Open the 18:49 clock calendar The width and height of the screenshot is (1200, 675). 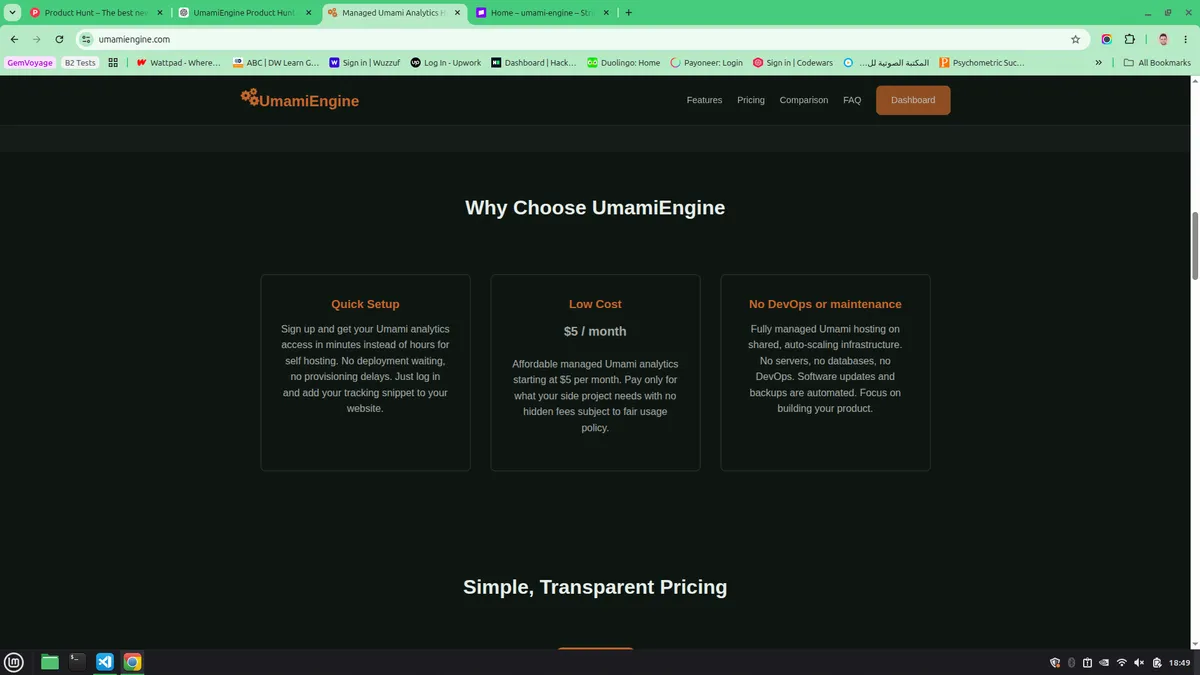point(1180,662)
